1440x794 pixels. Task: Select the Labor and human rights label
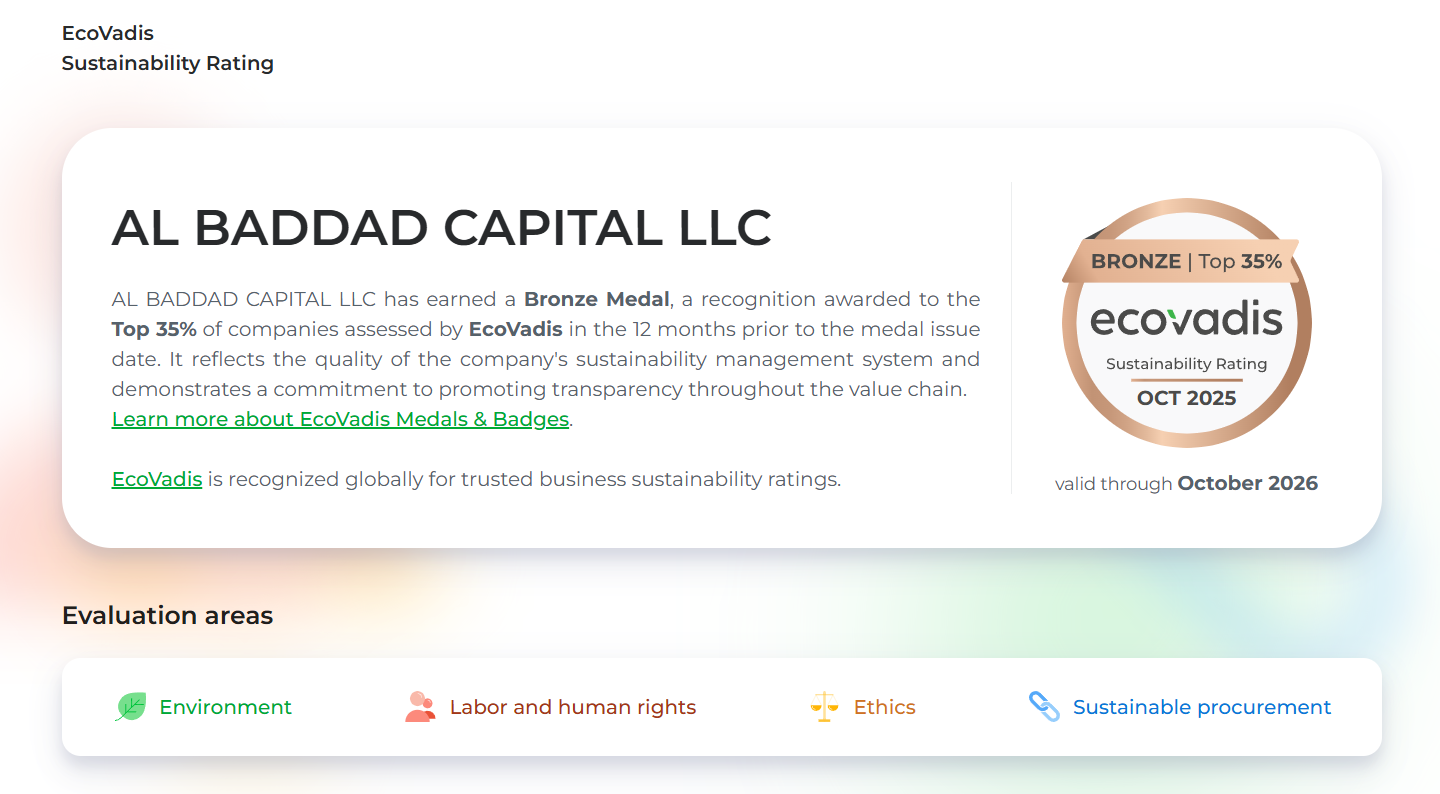(572, 707)
